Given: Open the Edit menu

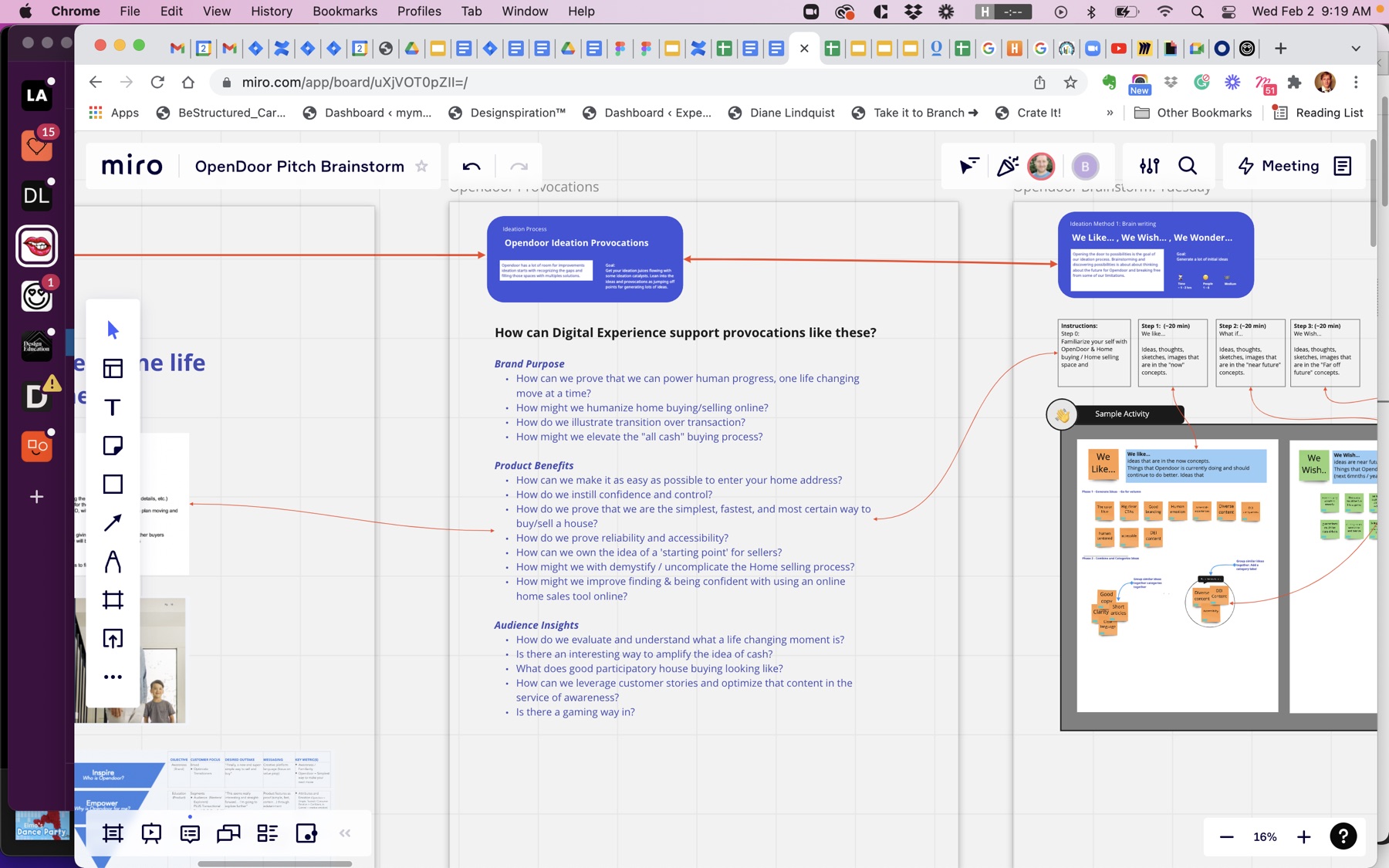Looking at the screenshot, I should [x=171, y=11].
